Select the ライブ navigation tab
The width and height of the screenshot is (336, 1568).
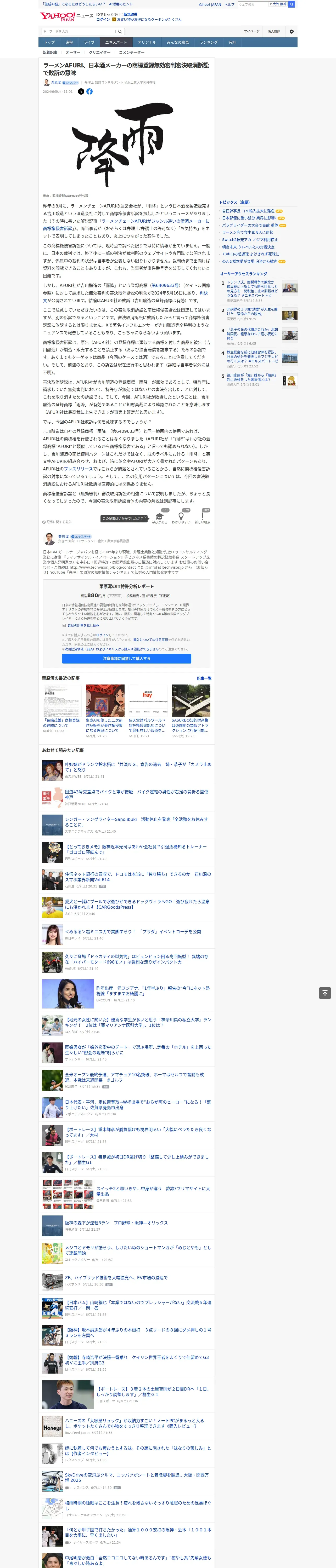(x=89, y=43)
